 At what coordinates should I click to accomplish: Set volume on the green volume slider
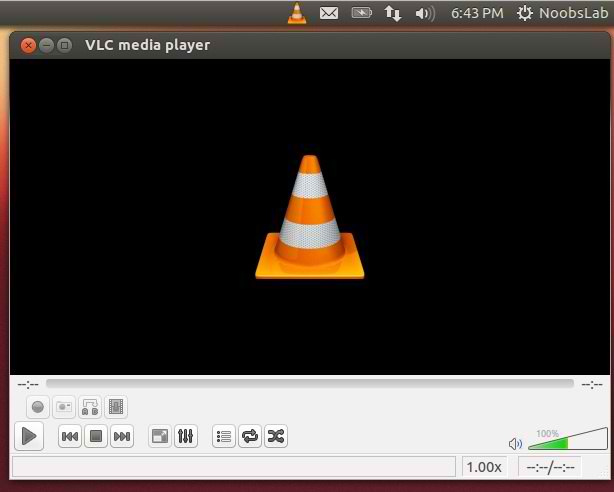tap(568, 439)
